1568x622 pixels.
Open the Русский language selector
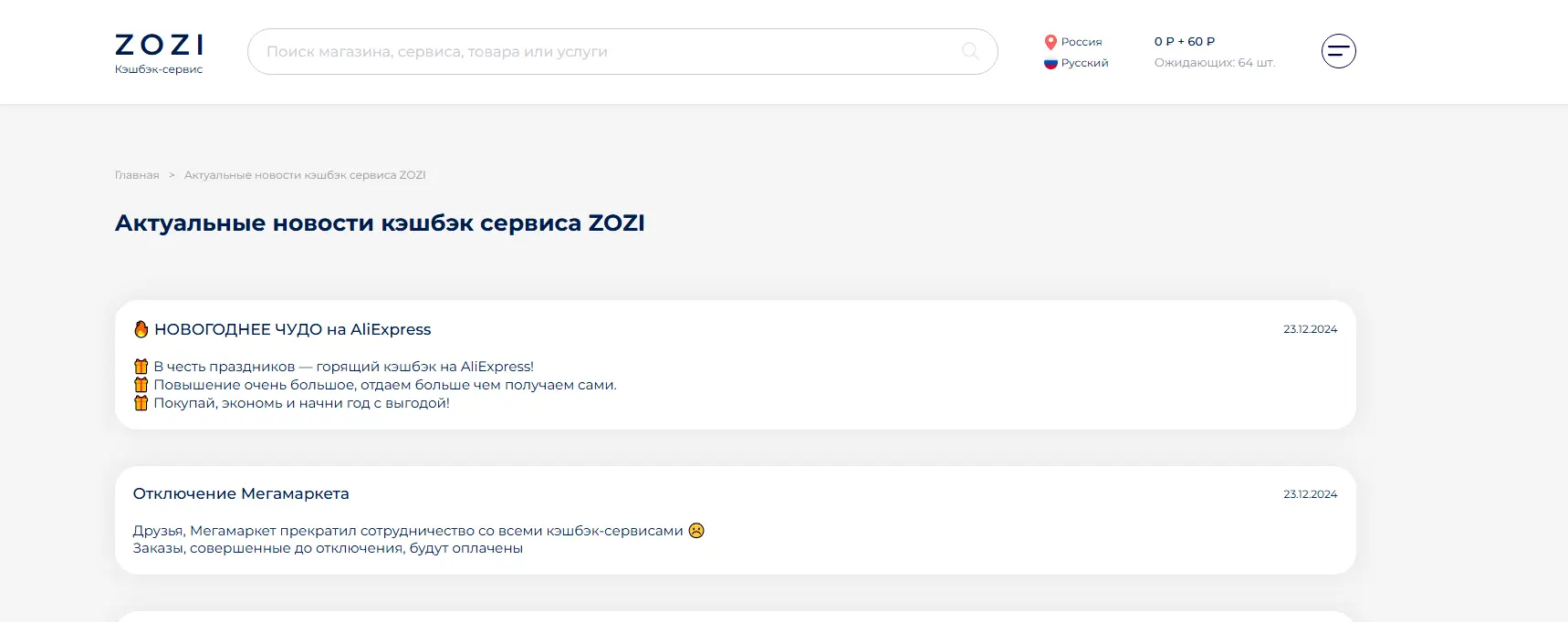(1076, 63)
